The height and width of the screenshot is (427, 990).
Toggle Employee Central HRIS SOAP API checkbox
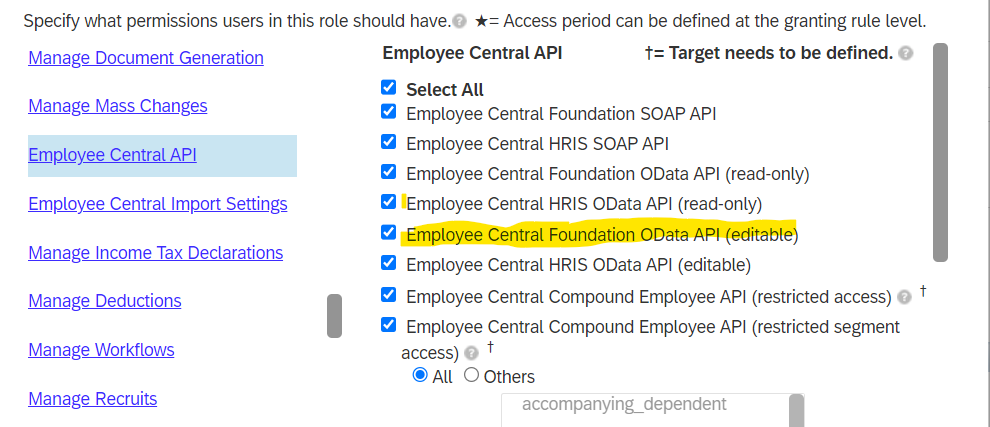389,142
